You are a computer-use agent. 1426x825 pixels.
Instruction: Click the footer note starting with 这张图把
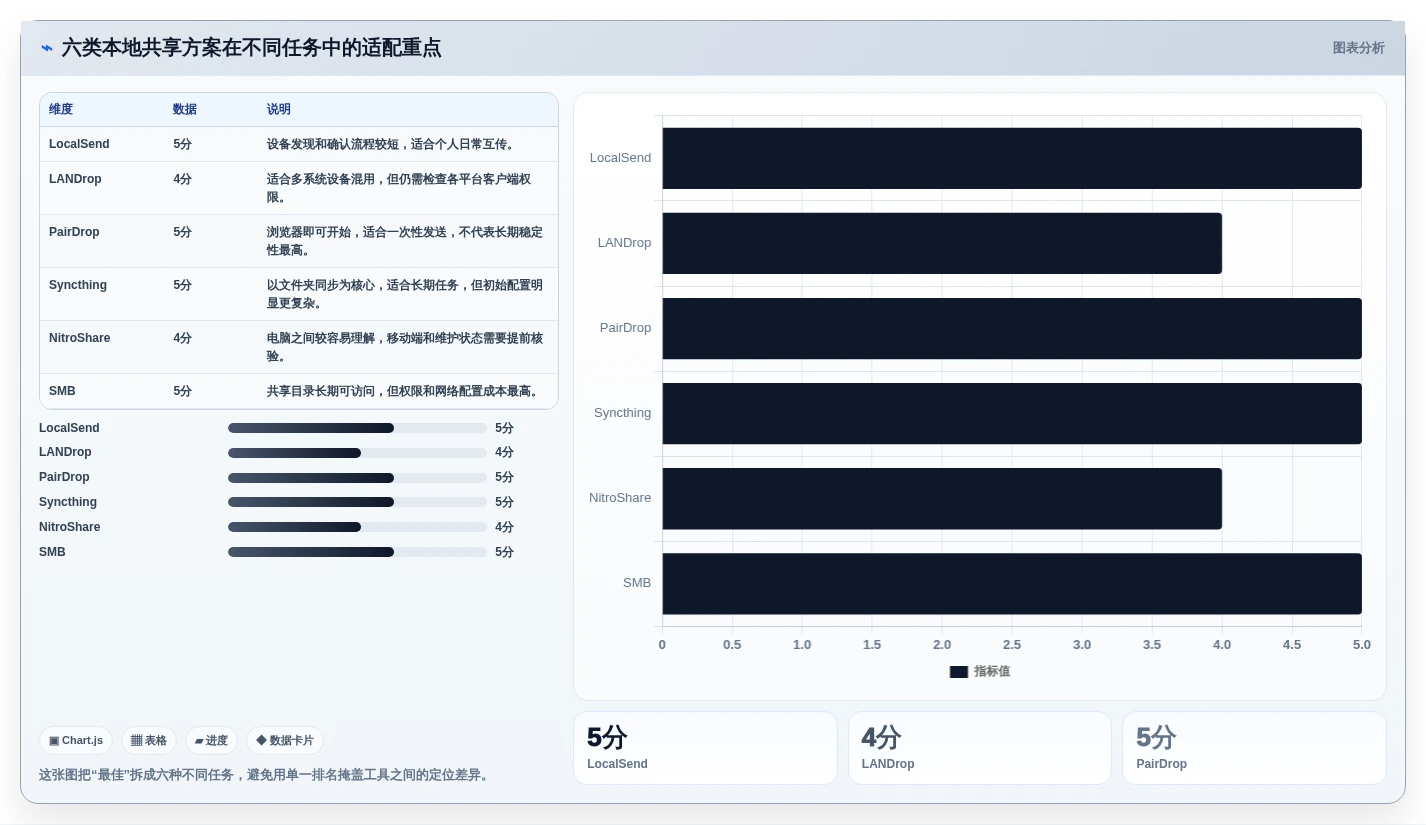point(266,775)
